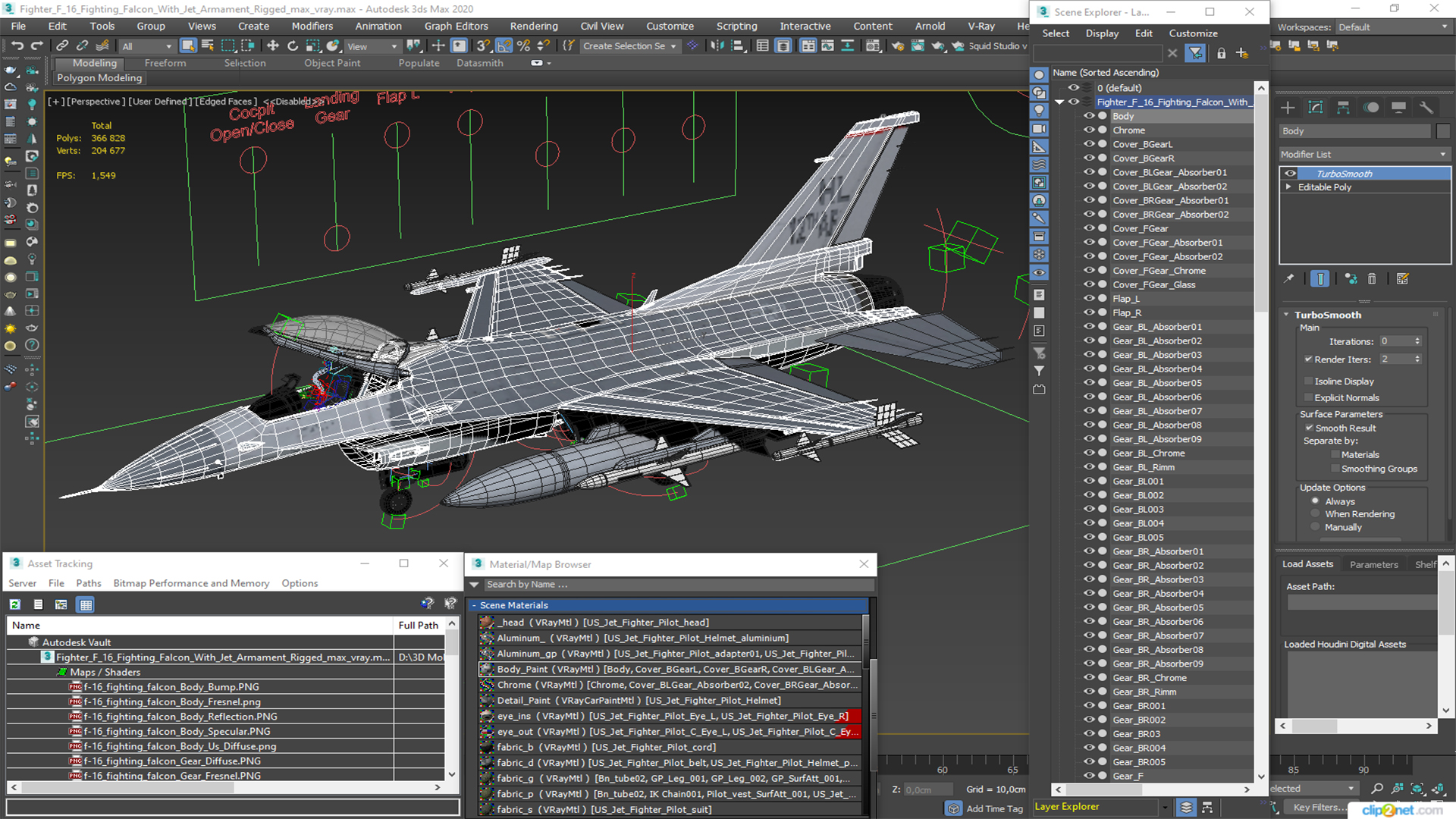
Task: Click the Scene Explorer lock icon
Action: (1221, 53)
